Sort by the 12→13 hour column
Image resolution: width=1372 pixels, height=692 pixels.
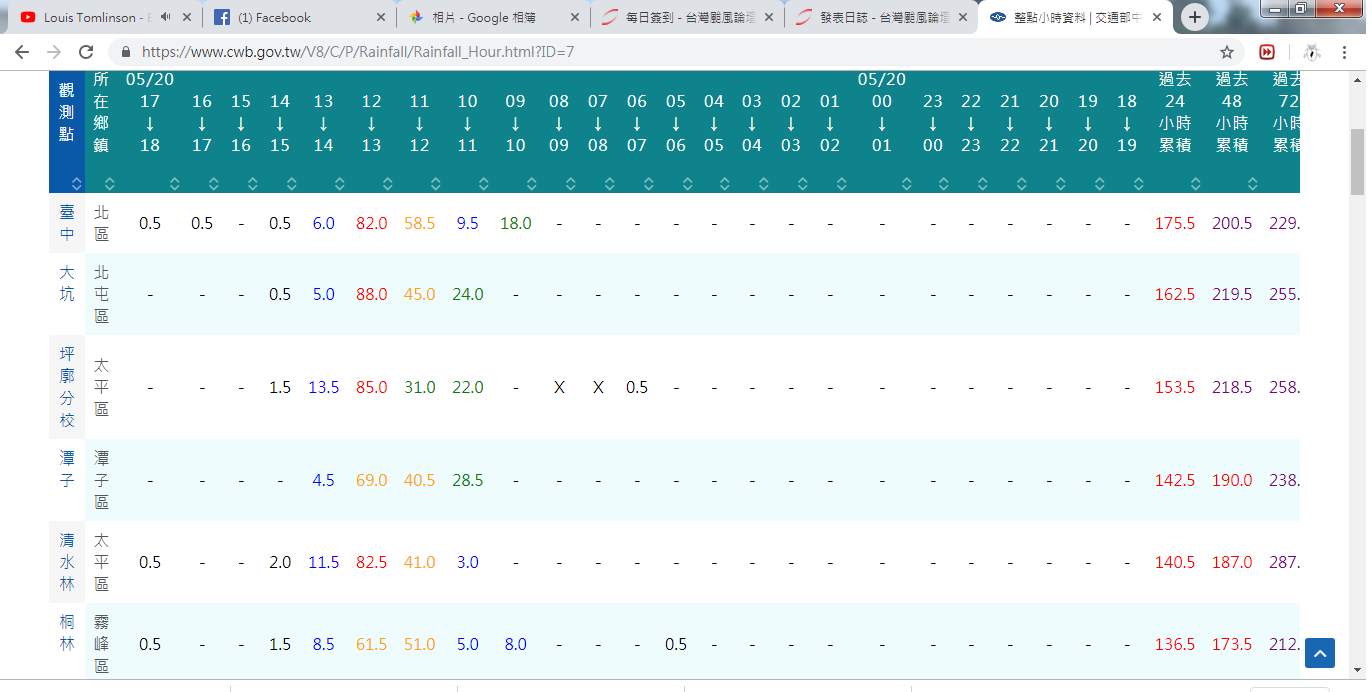tap(388, 184)
